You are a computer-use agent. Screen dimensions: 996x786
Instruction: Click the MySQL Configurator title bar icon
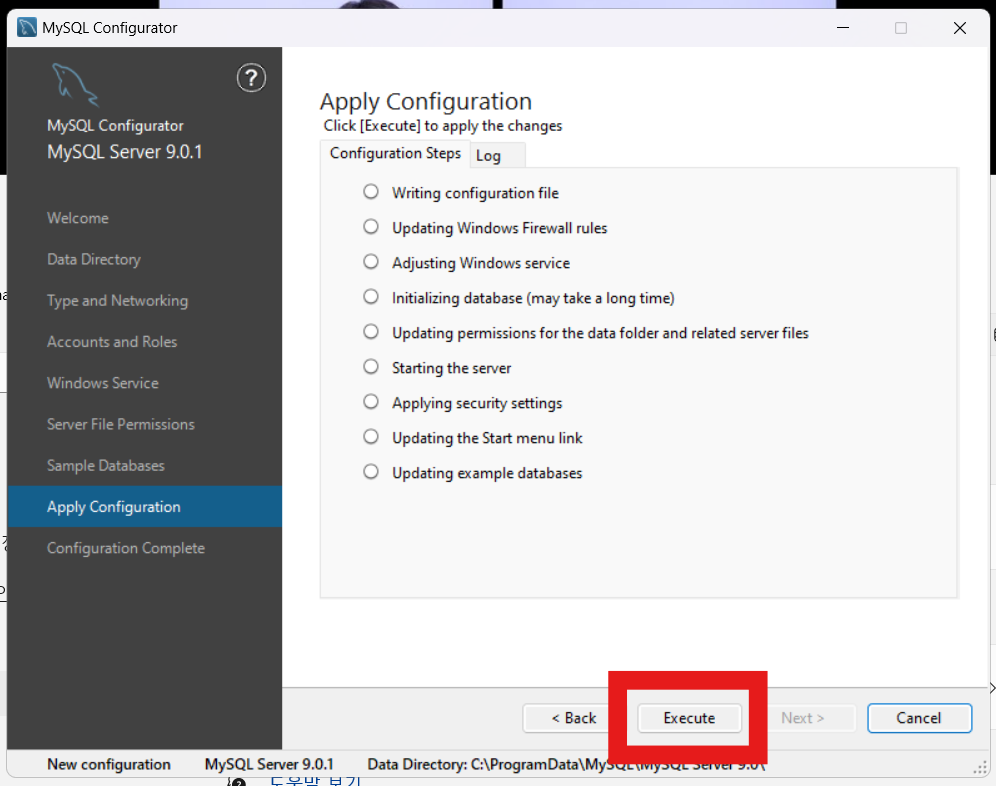pyautogui.click(x=27, y=28)
